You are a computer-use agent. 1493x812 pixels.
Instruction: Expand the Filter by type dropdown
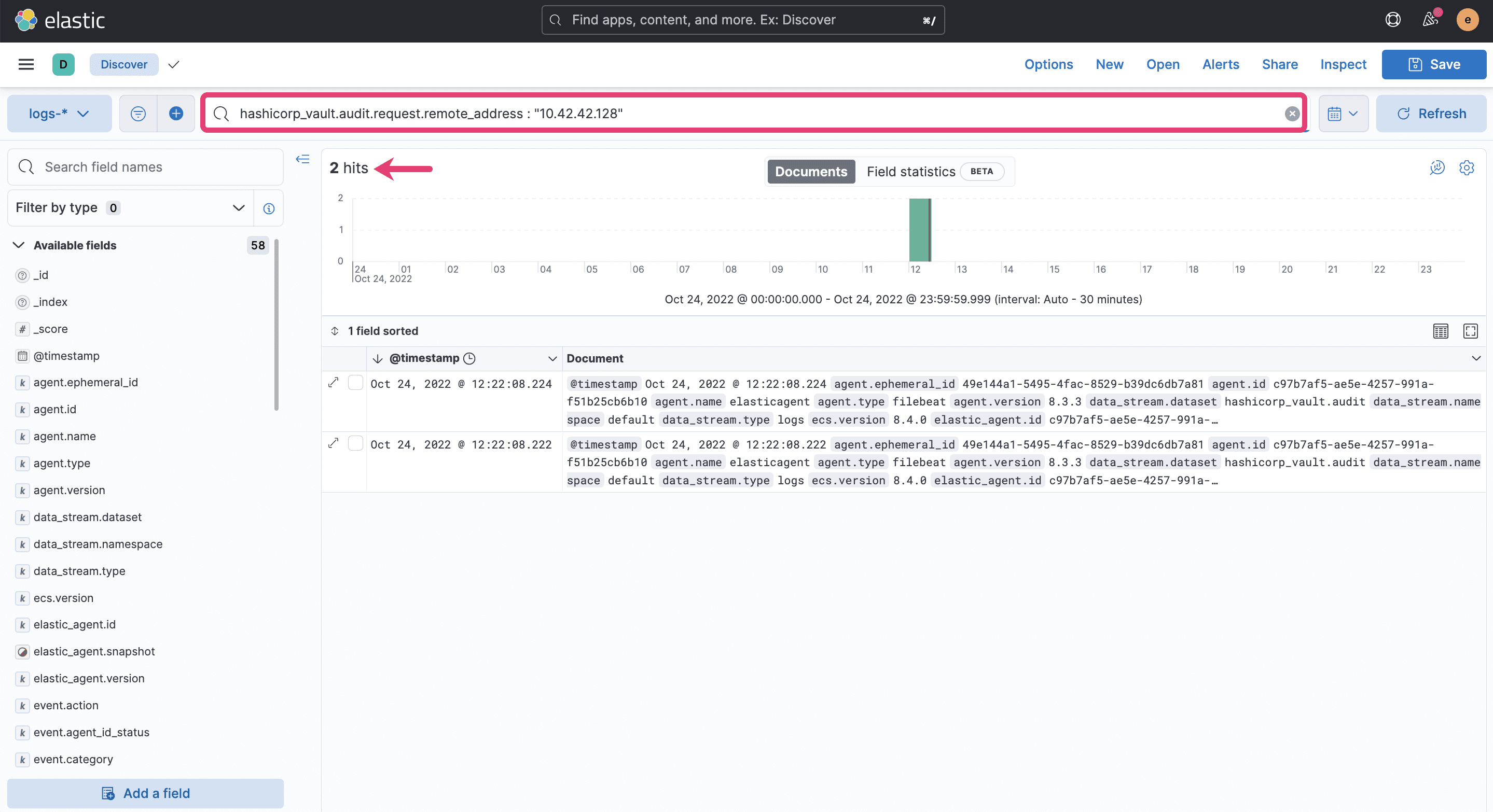pyautogui.click(x=237, y=208)
